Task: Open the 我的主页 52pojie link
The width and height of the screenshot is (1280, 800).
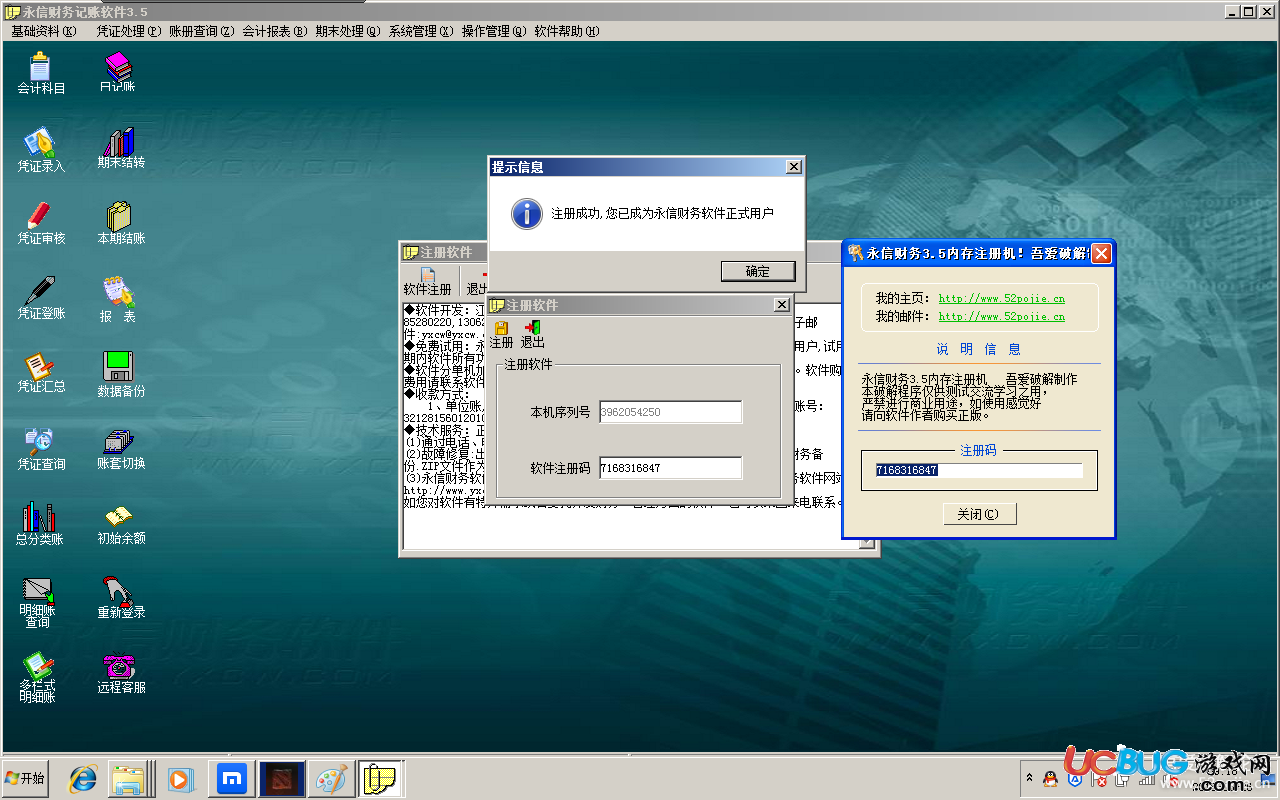Action: [x=1001, y=298]
